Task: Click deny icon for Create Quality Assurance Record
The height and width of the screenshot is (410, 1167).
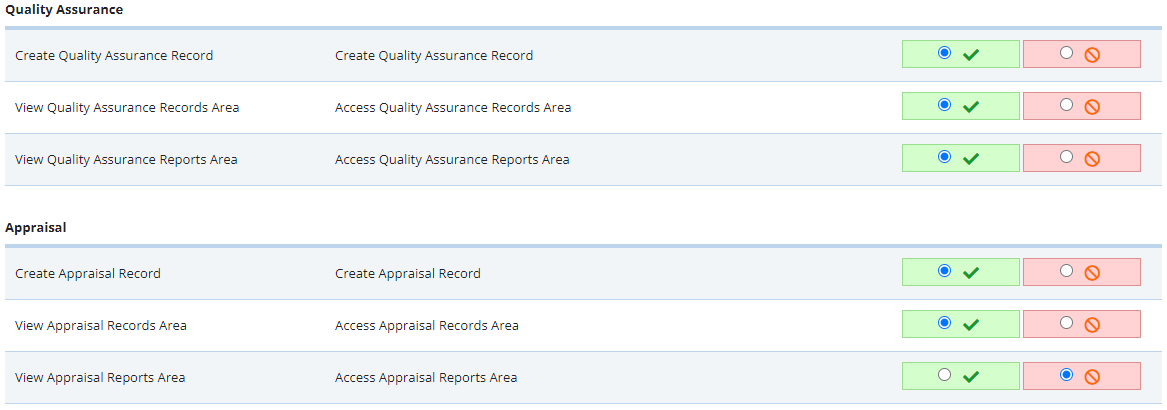Action: point(1092,55)
